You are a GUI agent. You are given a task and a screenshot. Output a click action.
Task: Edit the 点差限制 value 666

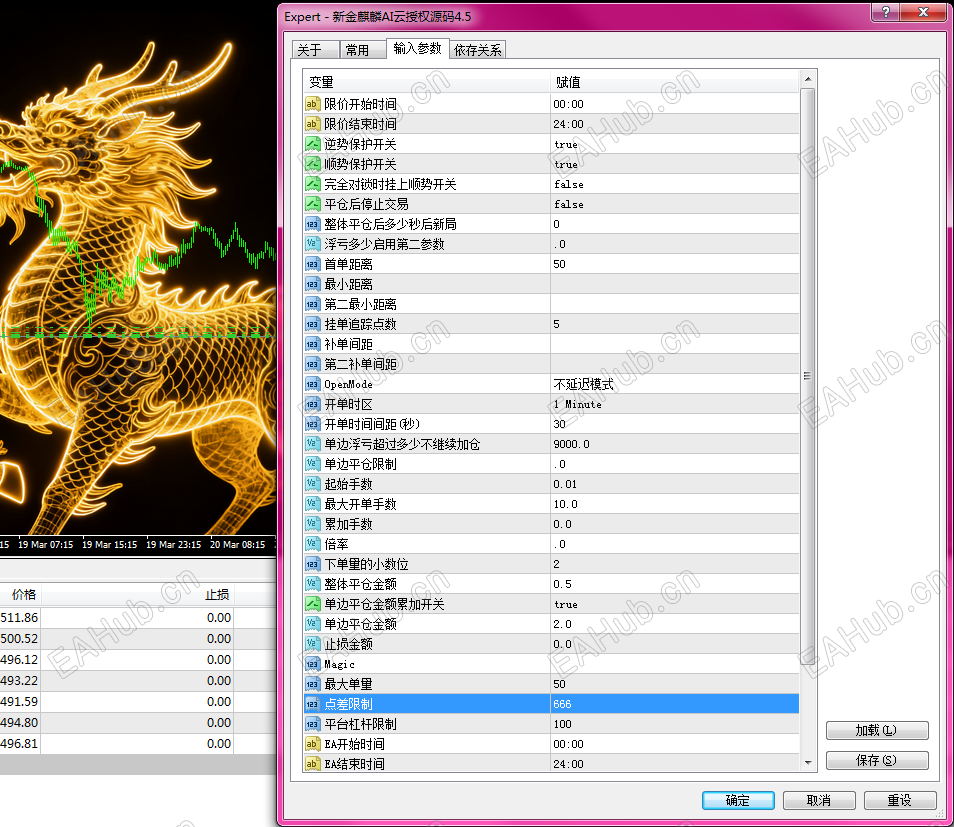pyautogui.click(x=675, y=704)
